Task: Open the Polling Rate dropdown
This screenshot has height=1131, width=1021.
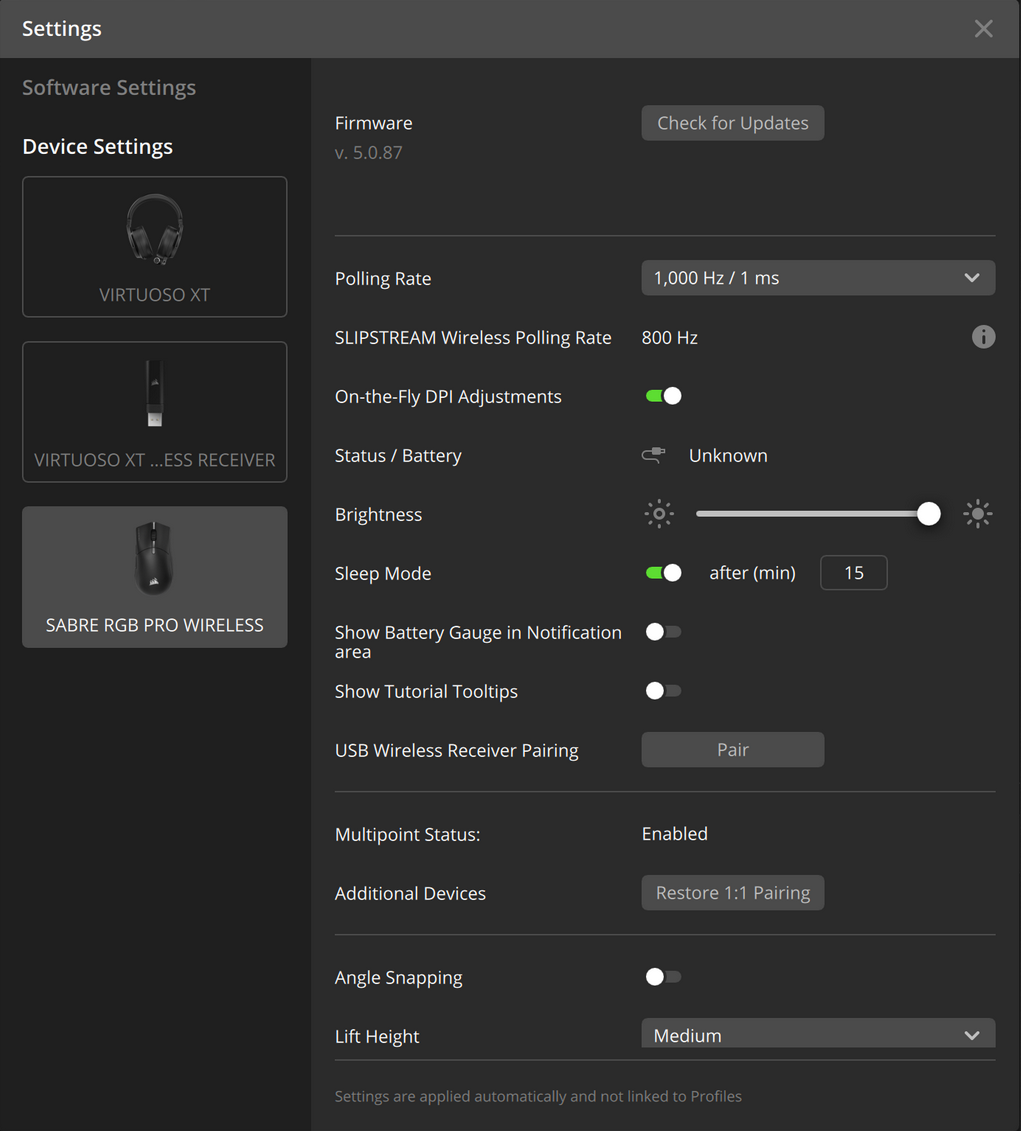Action: pos(818,277)
